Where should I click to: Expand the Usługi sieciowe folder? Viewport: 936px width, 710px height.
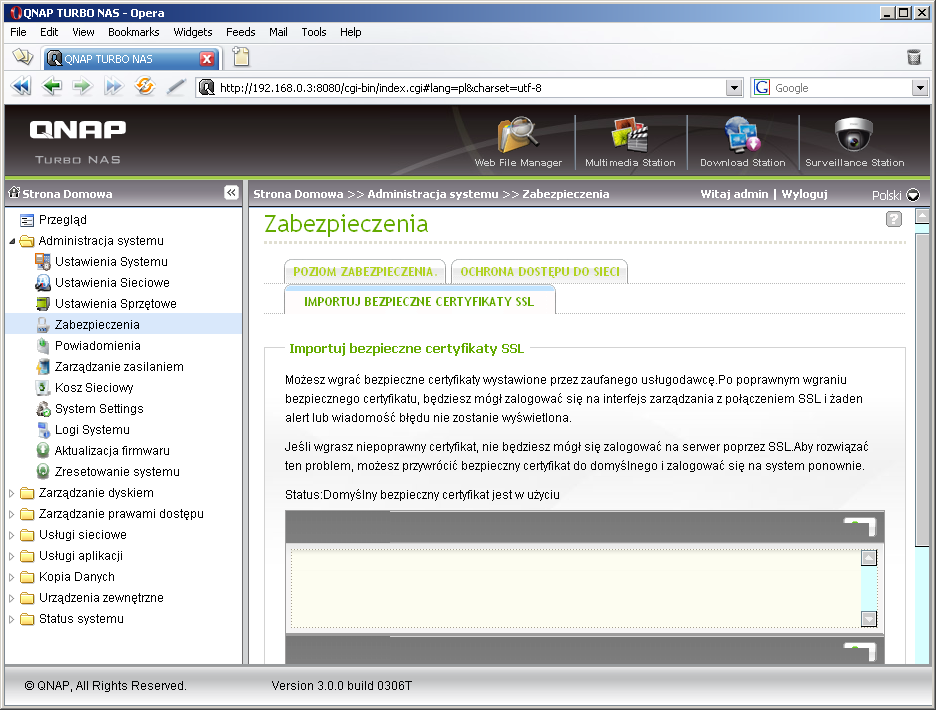click(11, 535)
